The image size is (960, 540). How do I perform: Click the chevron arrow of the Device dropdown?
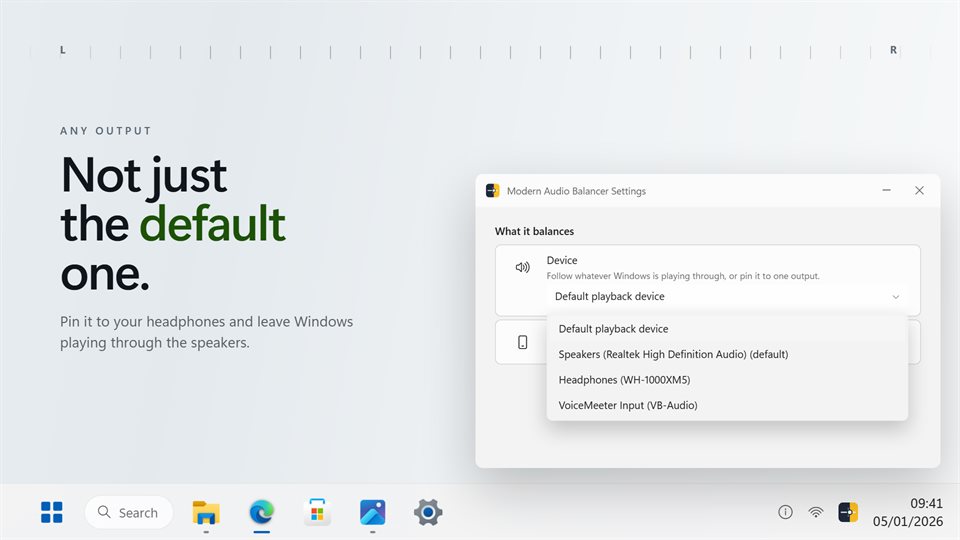(x=895, y=297)
